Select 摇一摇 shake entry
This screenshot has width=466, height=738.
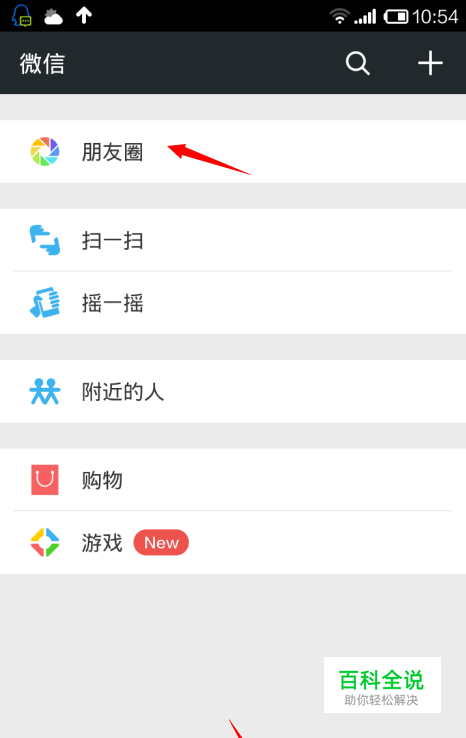coord(233,303)
